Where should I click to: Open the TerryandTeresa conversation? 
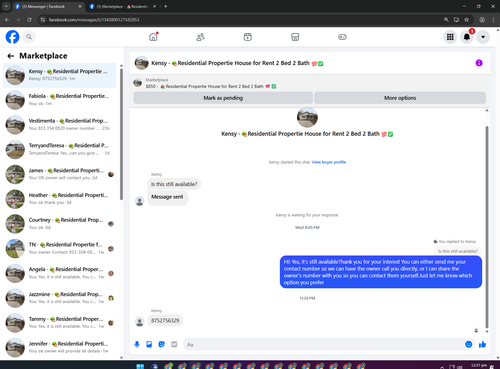[x=59, y=149]
